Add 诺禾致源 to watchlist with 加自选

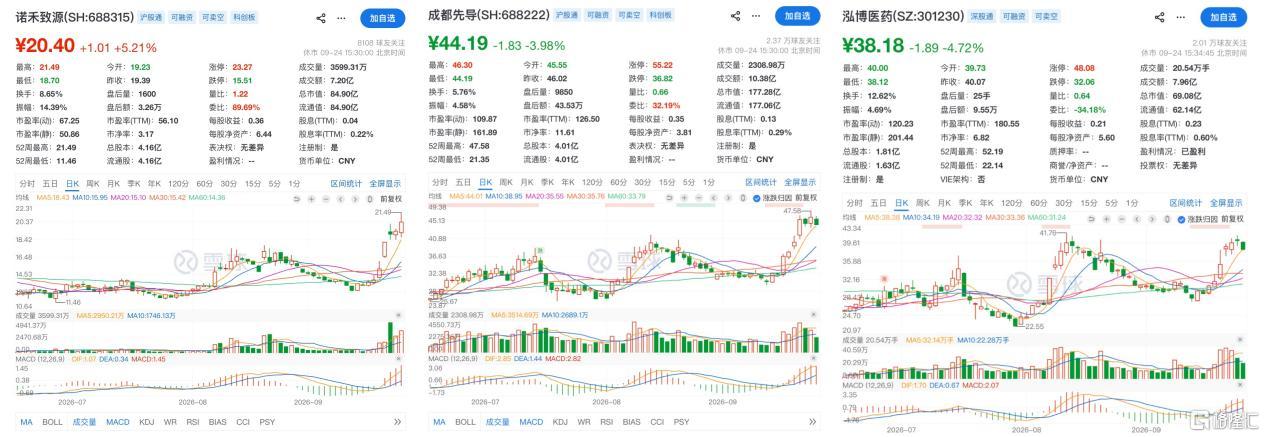coord(383,17)
